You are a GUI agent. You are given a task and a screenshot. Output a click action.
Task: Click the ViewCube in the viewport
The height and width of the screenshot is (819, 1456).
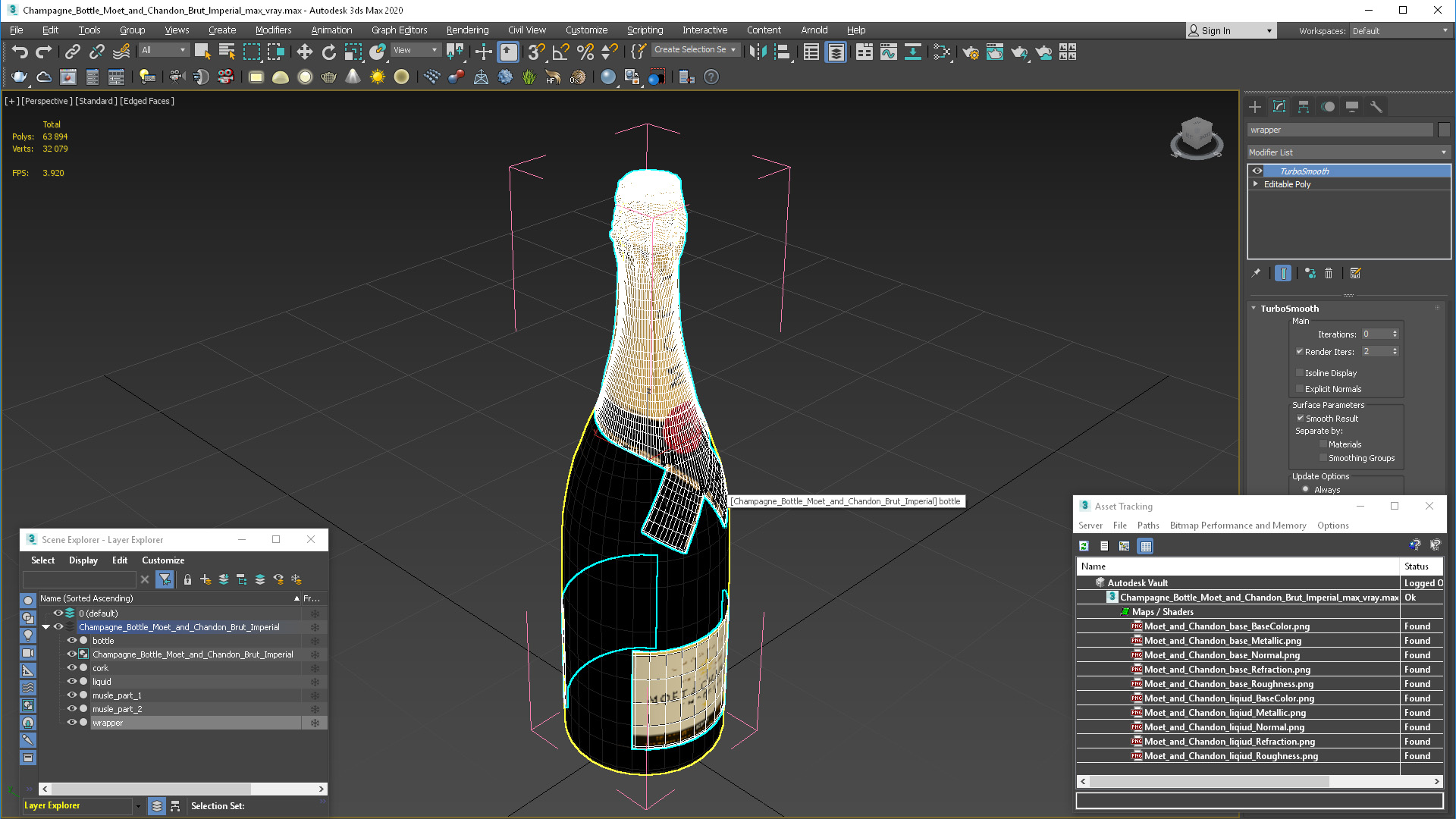tap(1197, 137)
